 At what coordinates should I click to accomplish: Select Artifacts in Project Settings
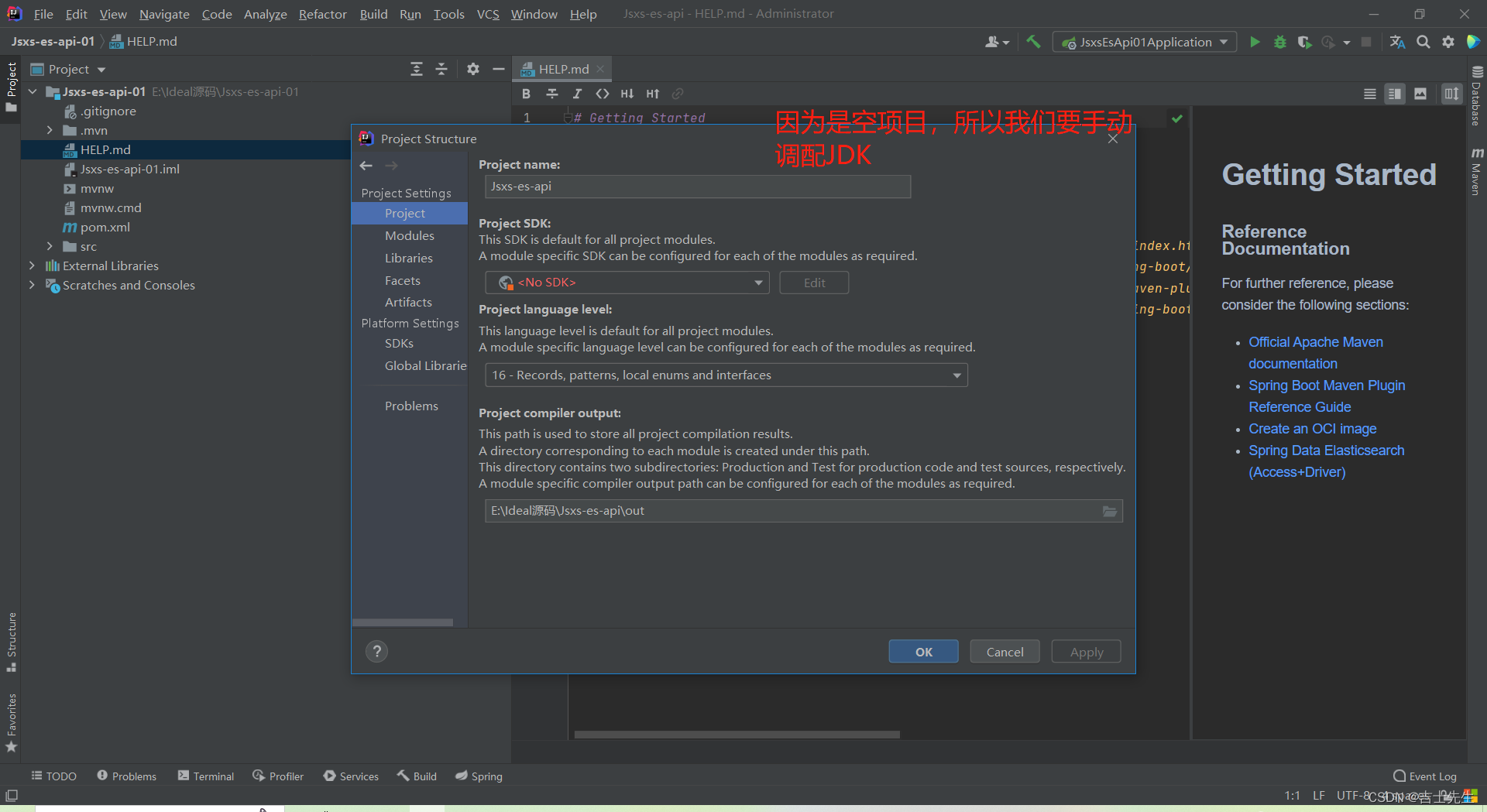tap(408, 302)
